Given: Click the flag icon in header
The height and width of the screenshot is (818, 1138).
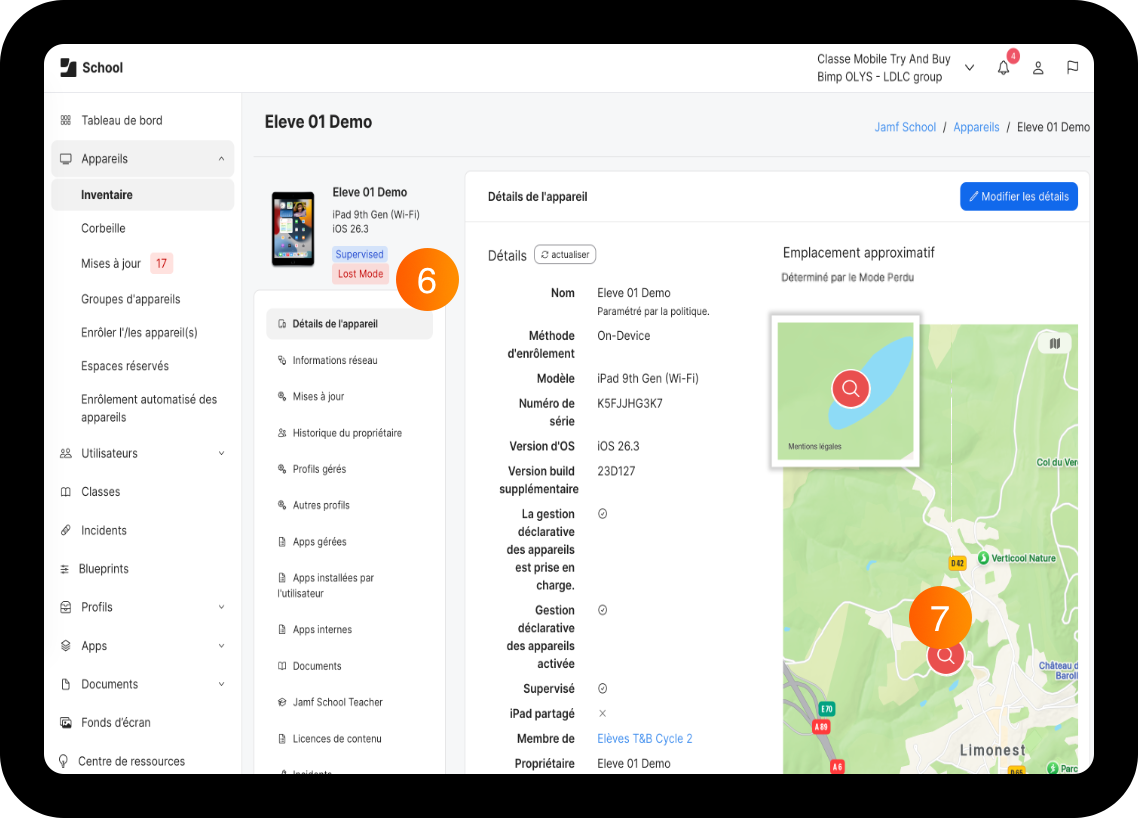Looking at the screenshot, I should coord(1072,68).
